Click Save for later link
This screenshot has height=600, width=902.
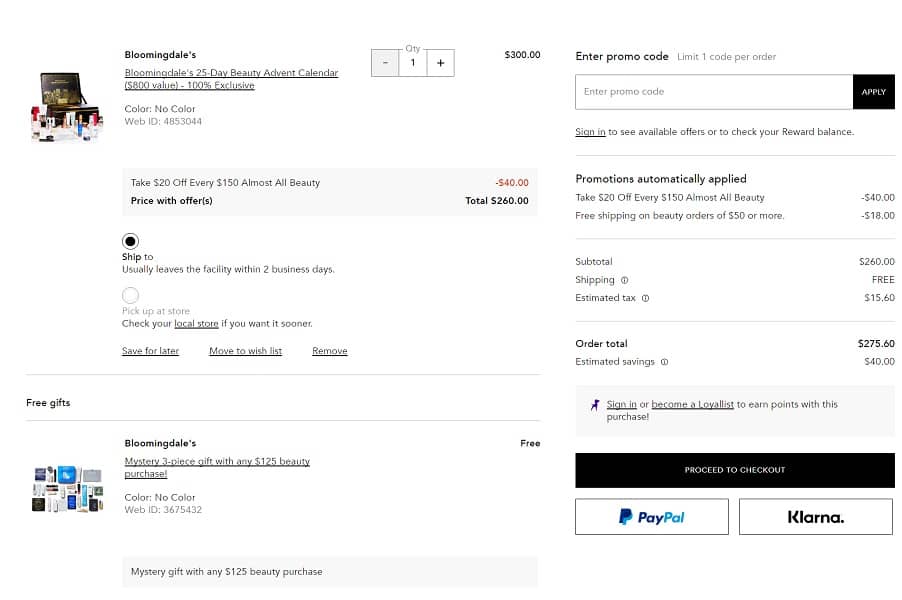150,351
